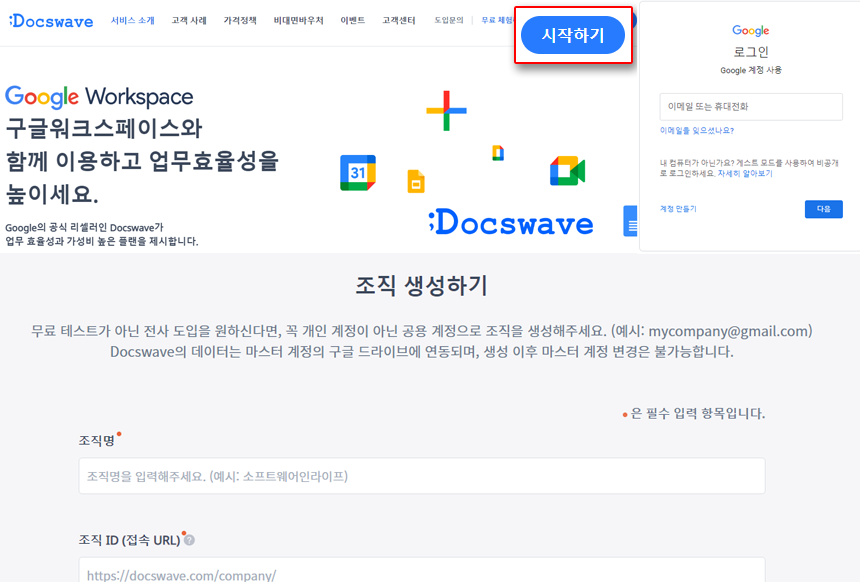The width and height of the screenshot is (860, 582).
Task: Click the 무료 체험 link
Action: click(x=497, y=20)
